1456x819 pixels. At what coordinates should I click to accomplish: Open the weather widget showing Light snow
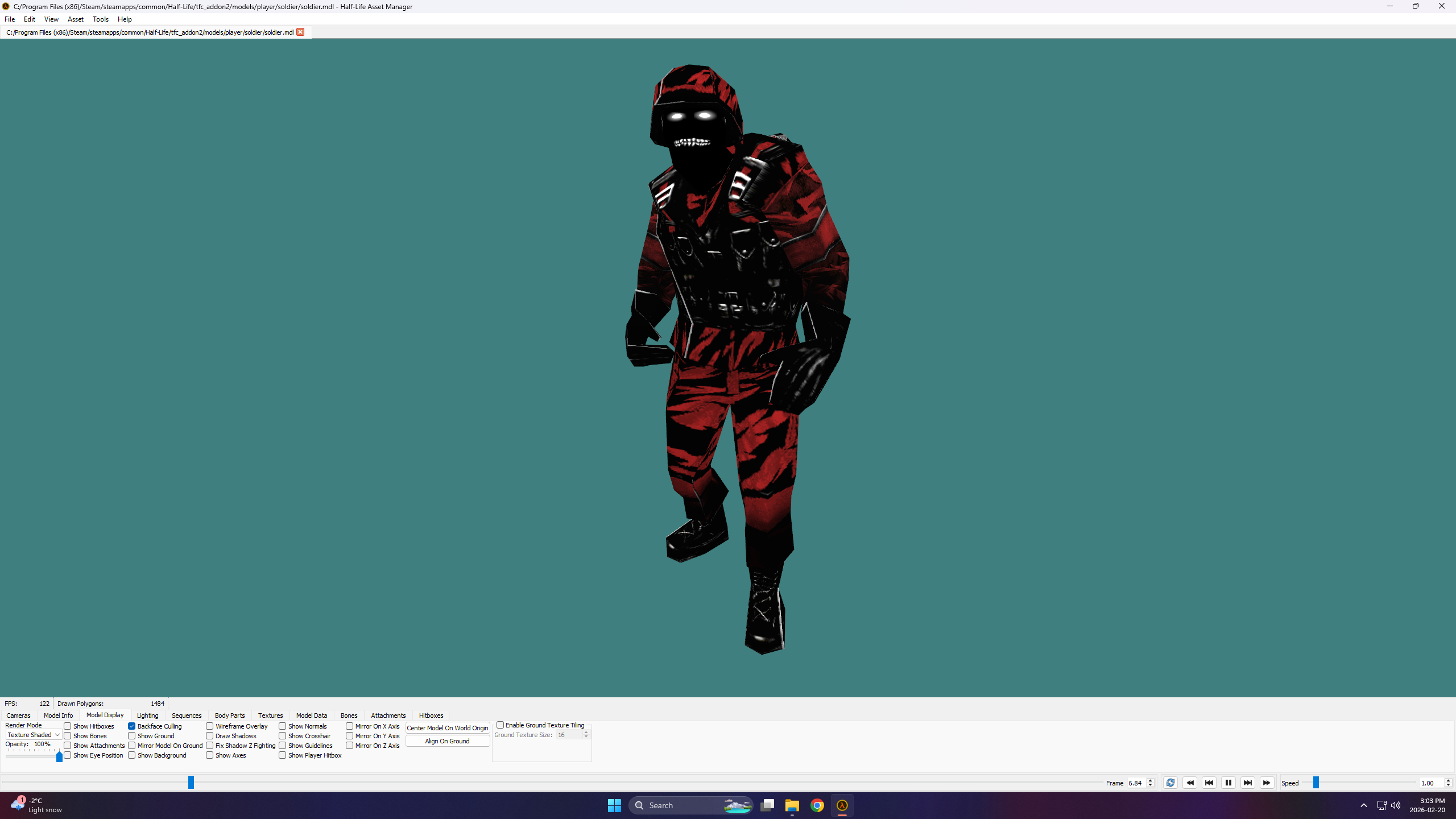click(36, 805)
